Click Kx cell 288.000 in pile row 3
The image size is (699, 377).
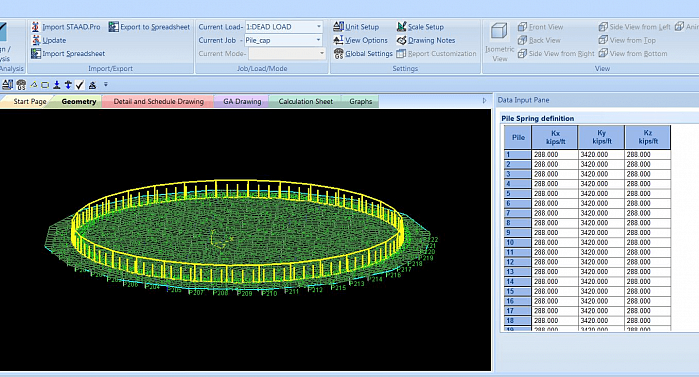pyautogui.click(x=555, y=174)
